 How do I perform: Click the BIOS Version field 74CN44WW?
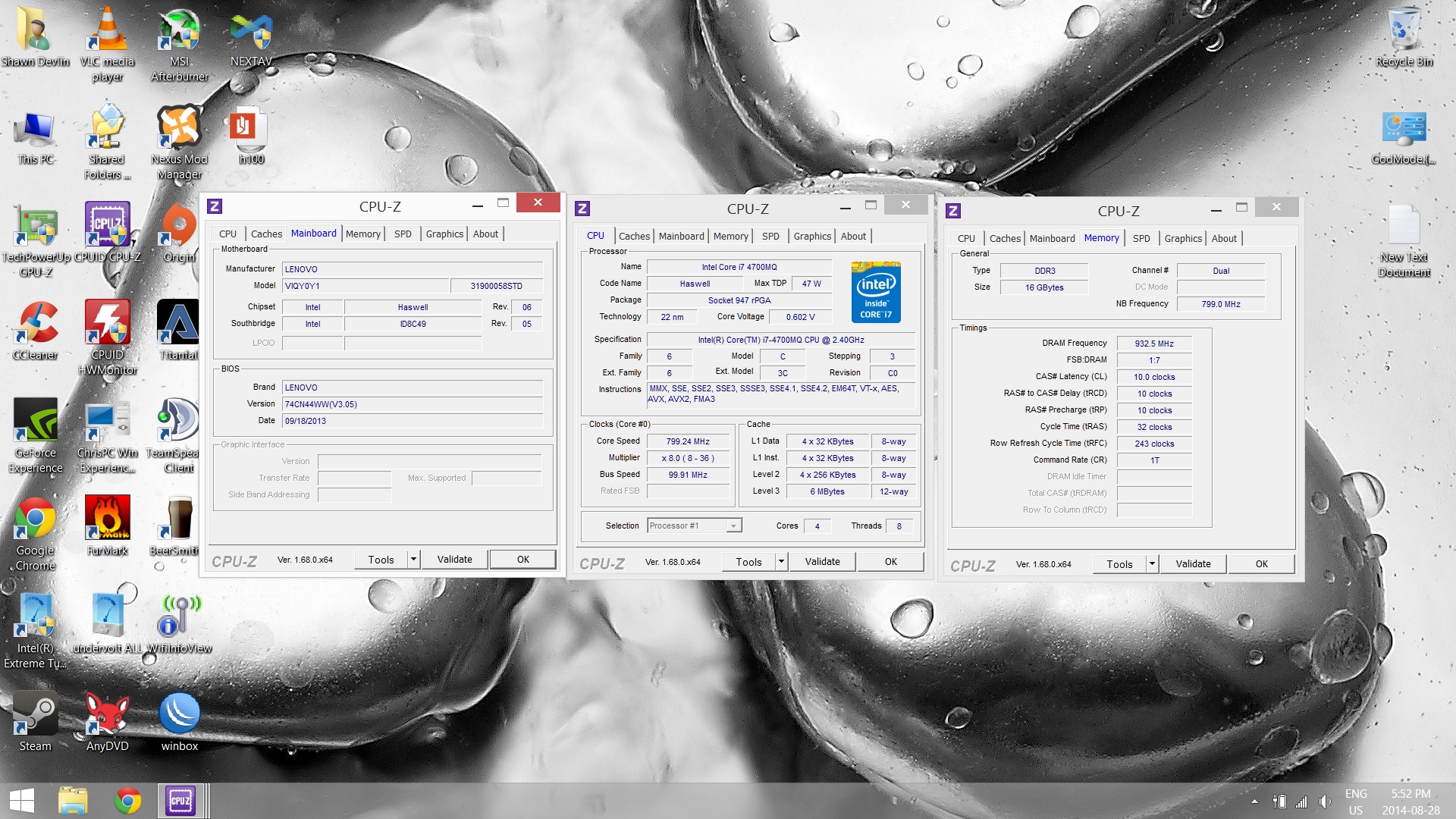[x=413, y=404]
